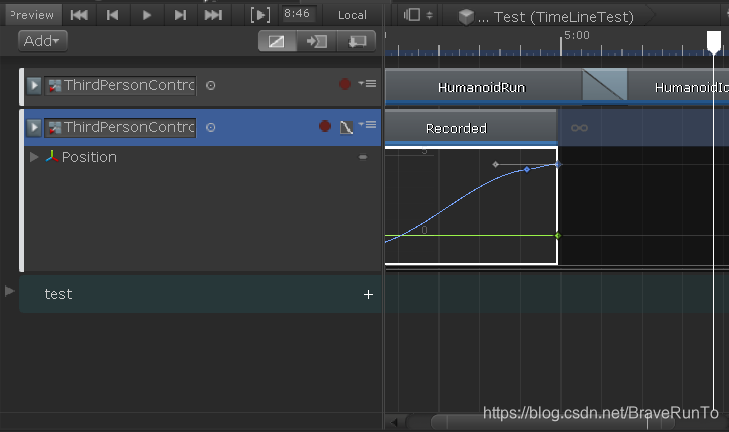The height and width of the screenshot is (432, 729).
Task: Step to the previous frame
Action: (113, 15)
